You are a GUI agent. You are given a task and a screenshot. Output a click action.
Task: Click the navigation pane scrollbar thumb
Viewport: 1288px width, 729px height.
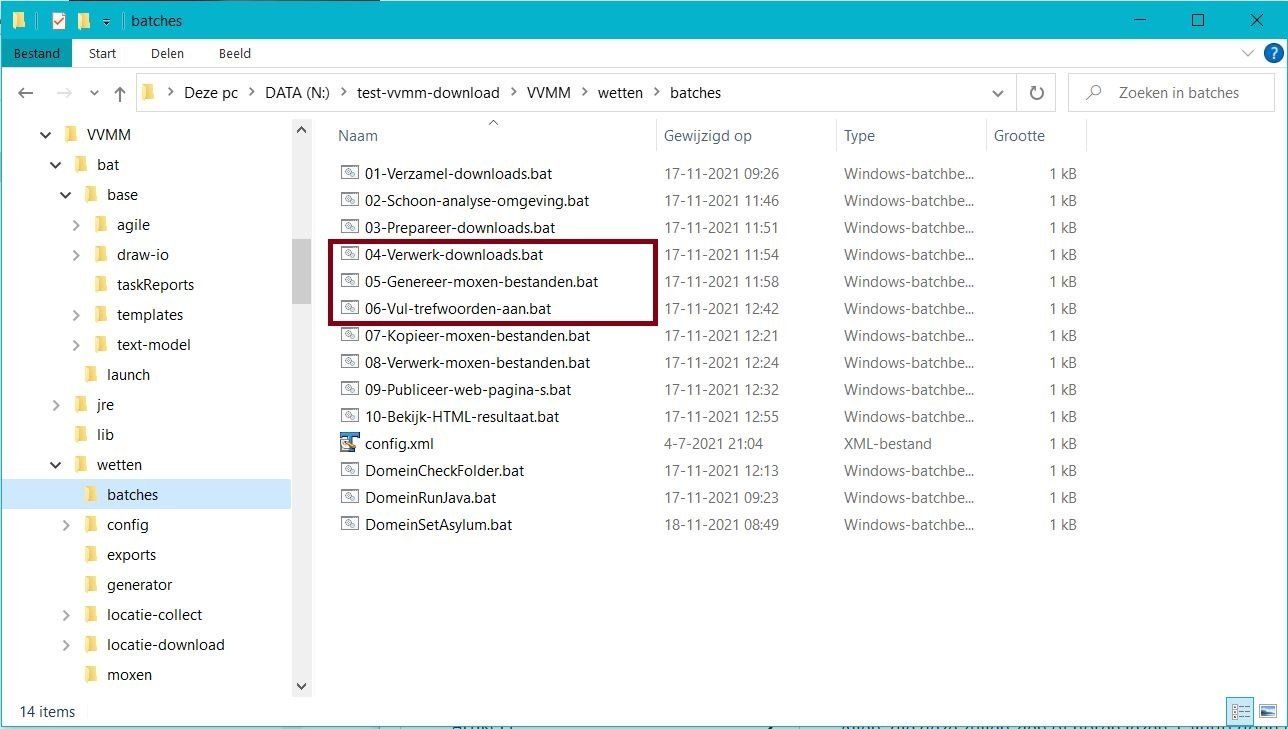click(301, 271)
